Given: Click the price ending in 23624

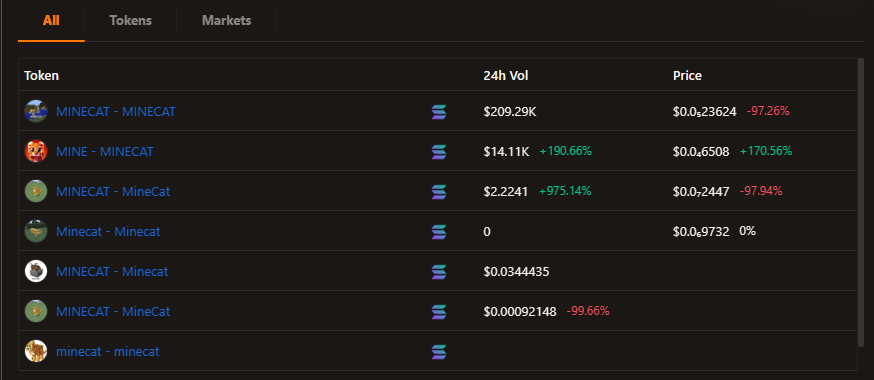Looking at the screenshot, I should point(705,112).
